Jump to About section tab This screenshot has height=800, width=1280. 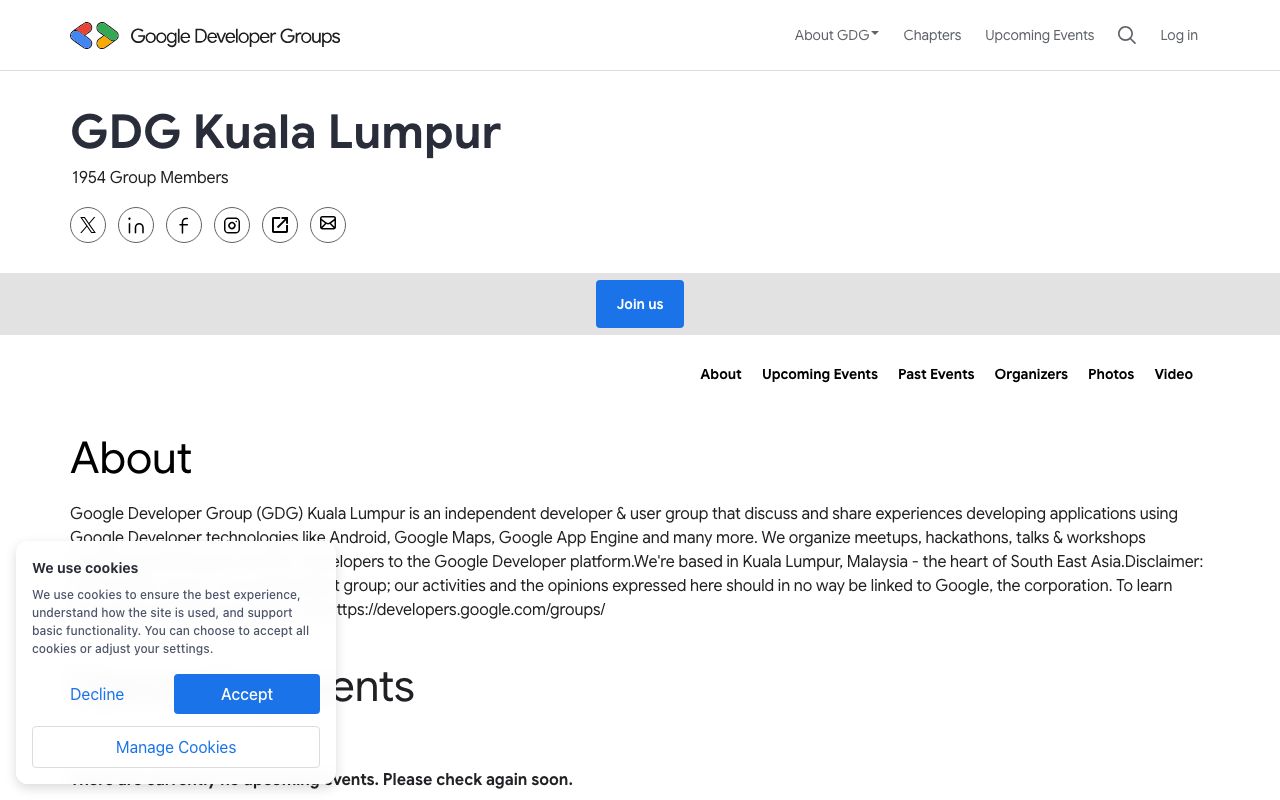pyautogui.click(x=721, y=374)
